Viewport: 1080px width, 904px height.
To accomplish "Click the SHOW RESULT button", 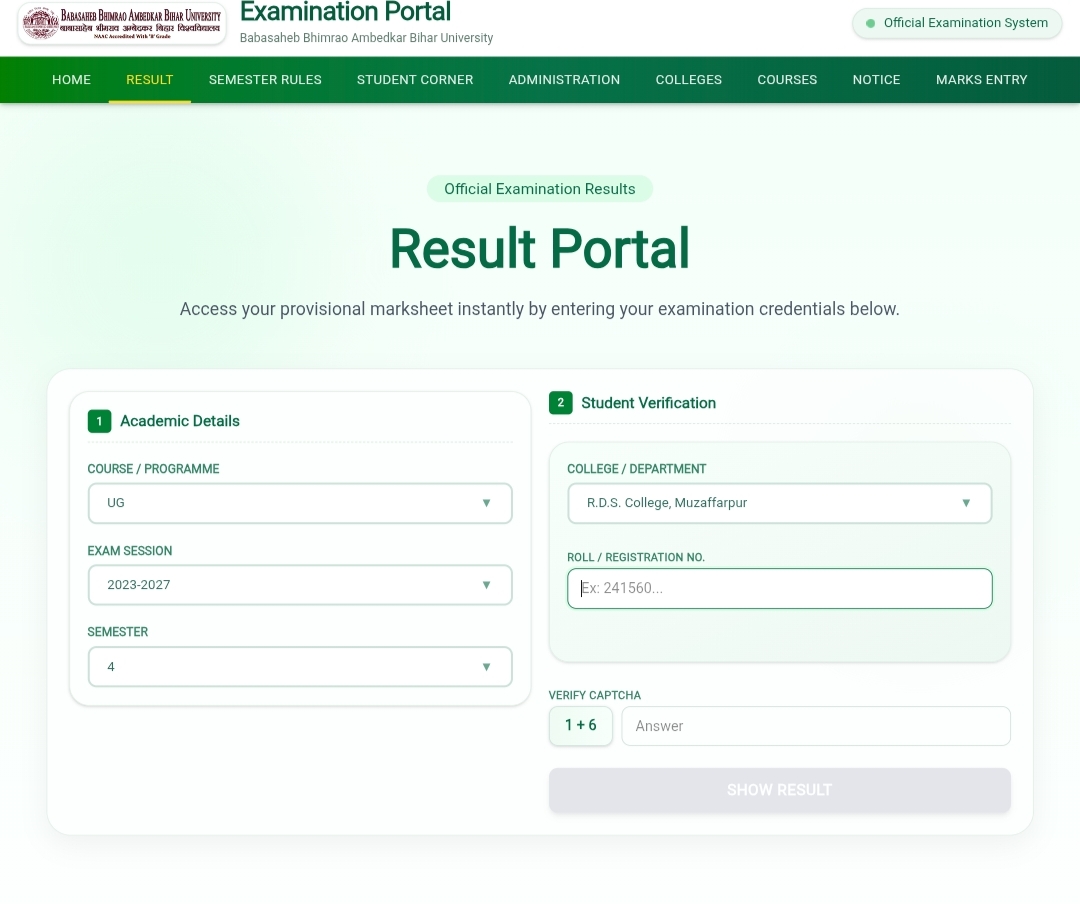I will [x=780, y=790].
